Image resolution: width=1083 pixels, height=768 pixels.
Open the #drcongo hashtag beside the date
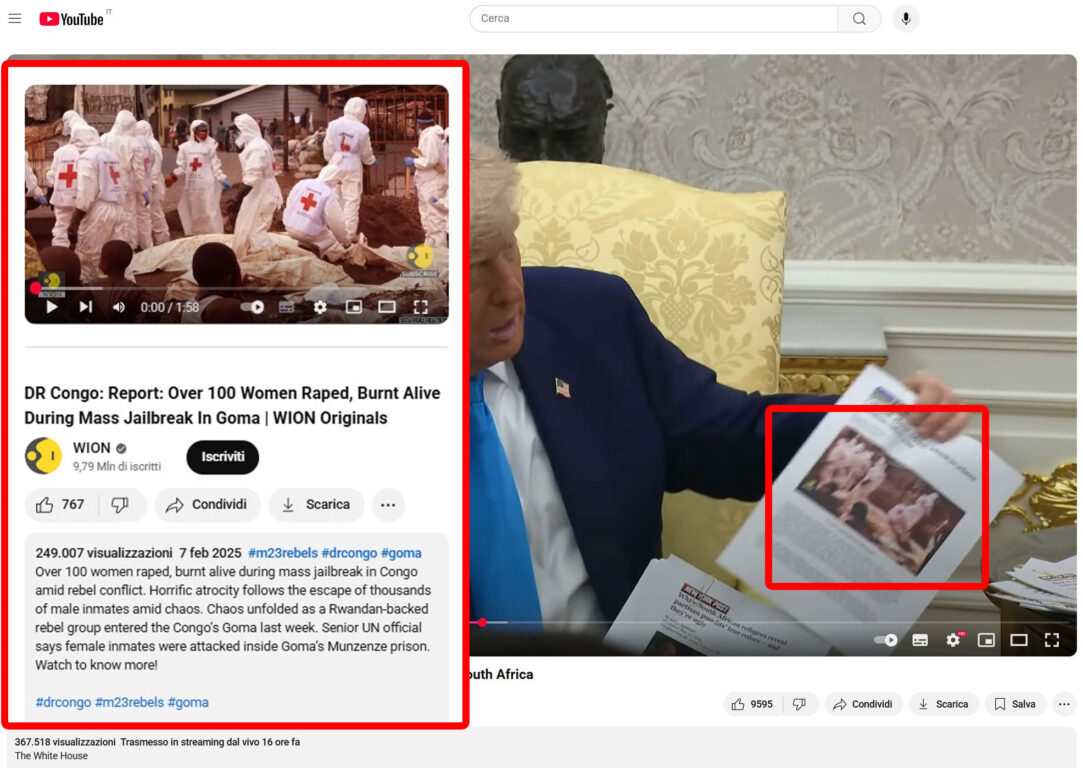coord(349,553)
